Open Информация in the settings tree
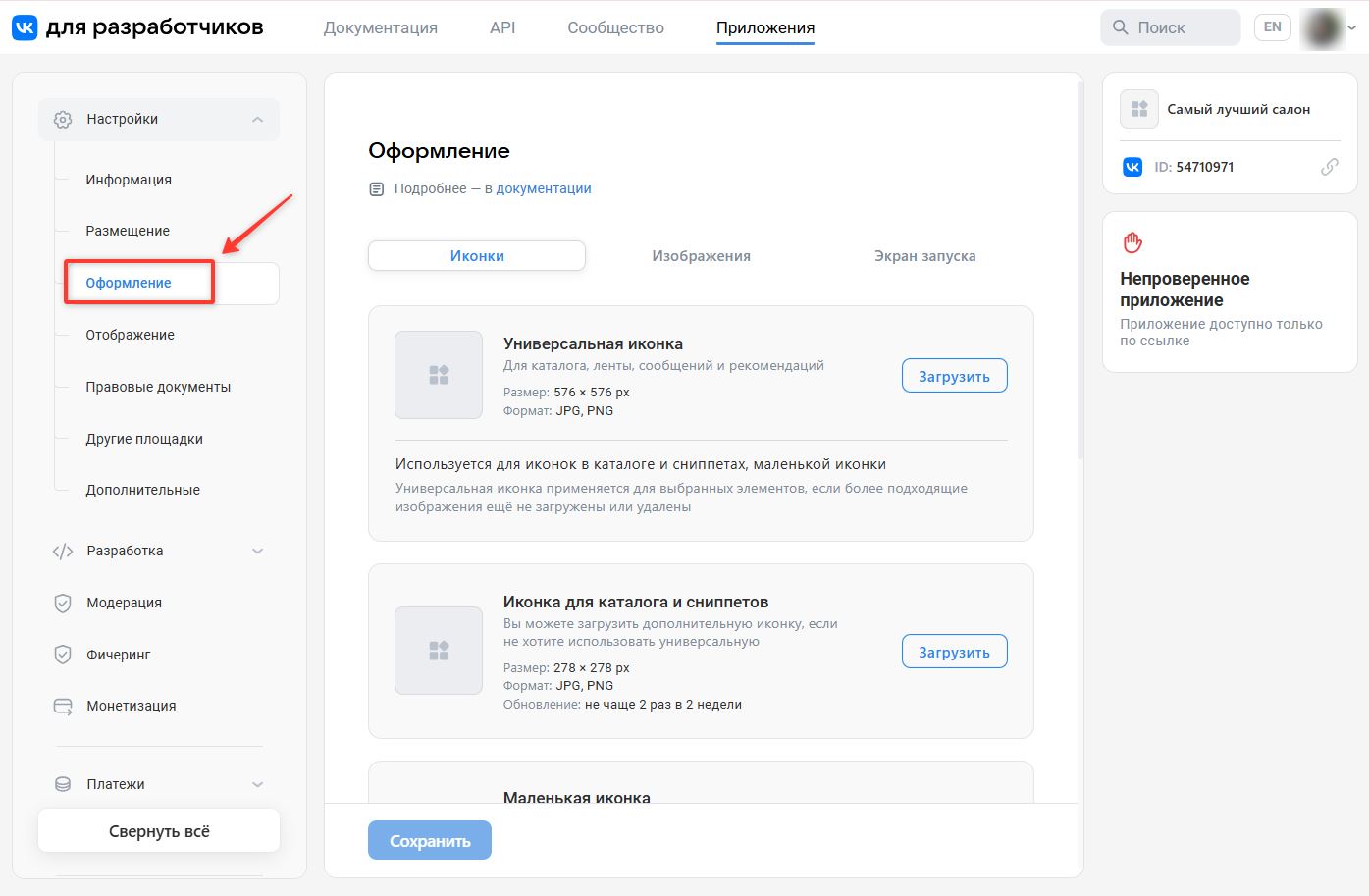1369x896 pixels. 129,180
